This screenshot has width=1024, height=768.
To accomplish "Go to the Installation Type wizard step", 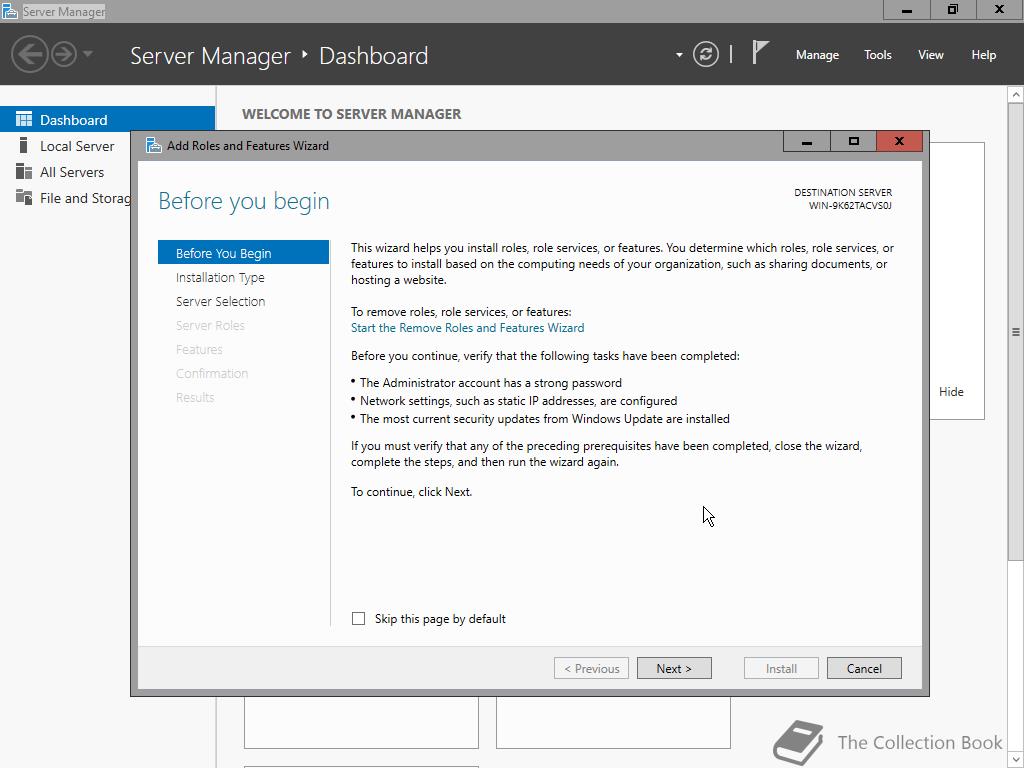I will (220, 278).
